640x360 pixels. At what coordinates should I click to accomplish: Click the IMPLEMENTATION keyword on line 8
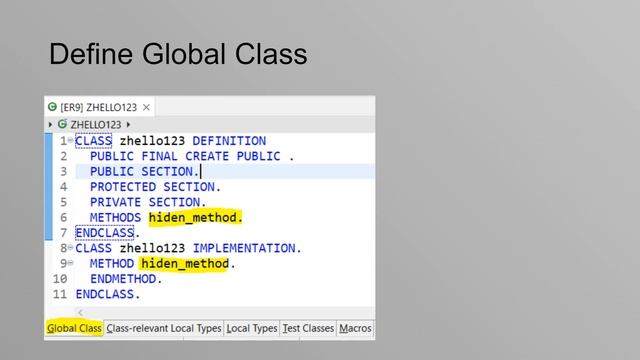(244, 248)
